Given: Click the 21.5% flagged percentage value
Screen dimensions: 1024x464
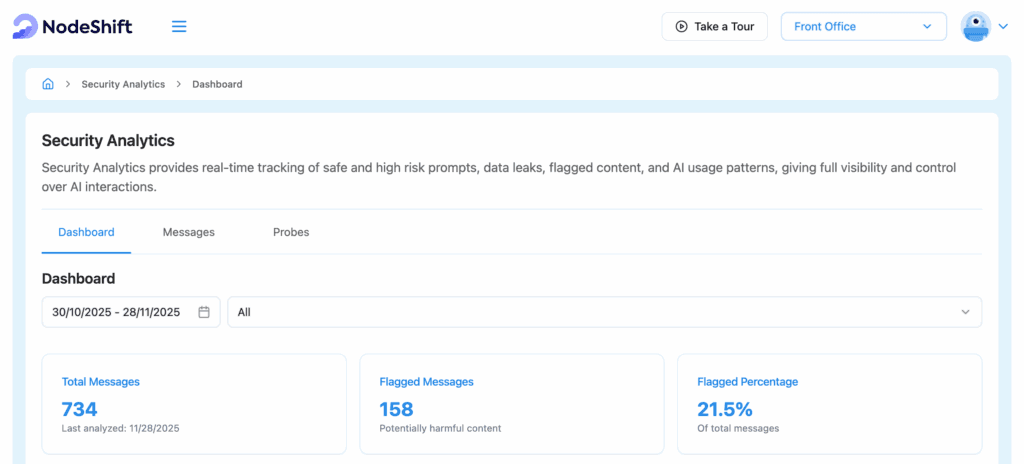Looking at the screenshot, I should point(725,408).
